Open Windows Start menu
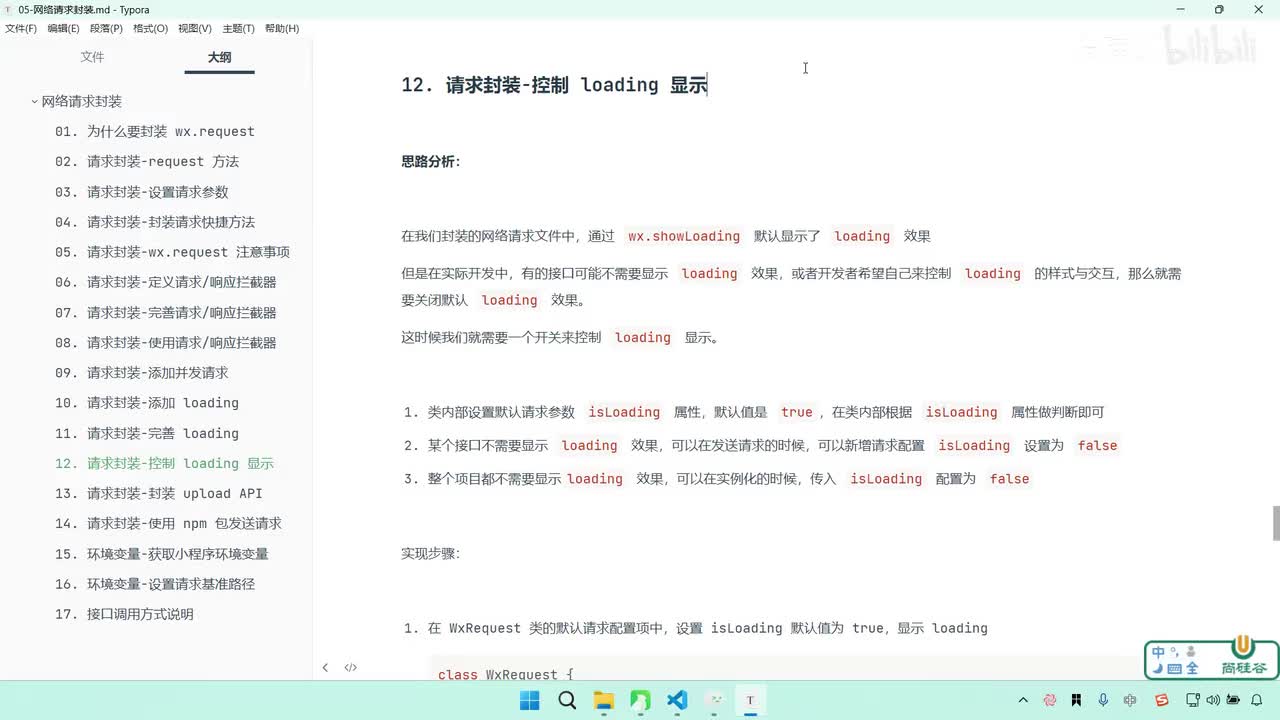The height and width of the screenshot is (720, 1280). coord(530,700)
